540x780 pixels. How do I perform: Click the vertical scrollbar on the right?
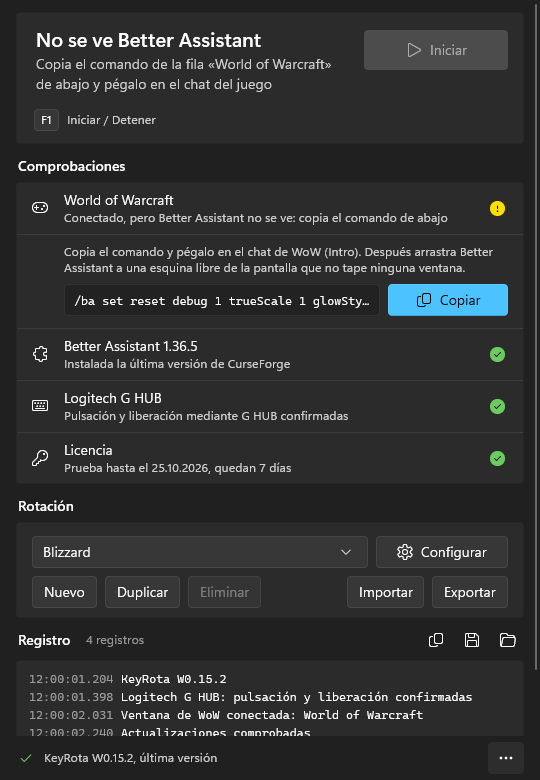tap(536, 336)
